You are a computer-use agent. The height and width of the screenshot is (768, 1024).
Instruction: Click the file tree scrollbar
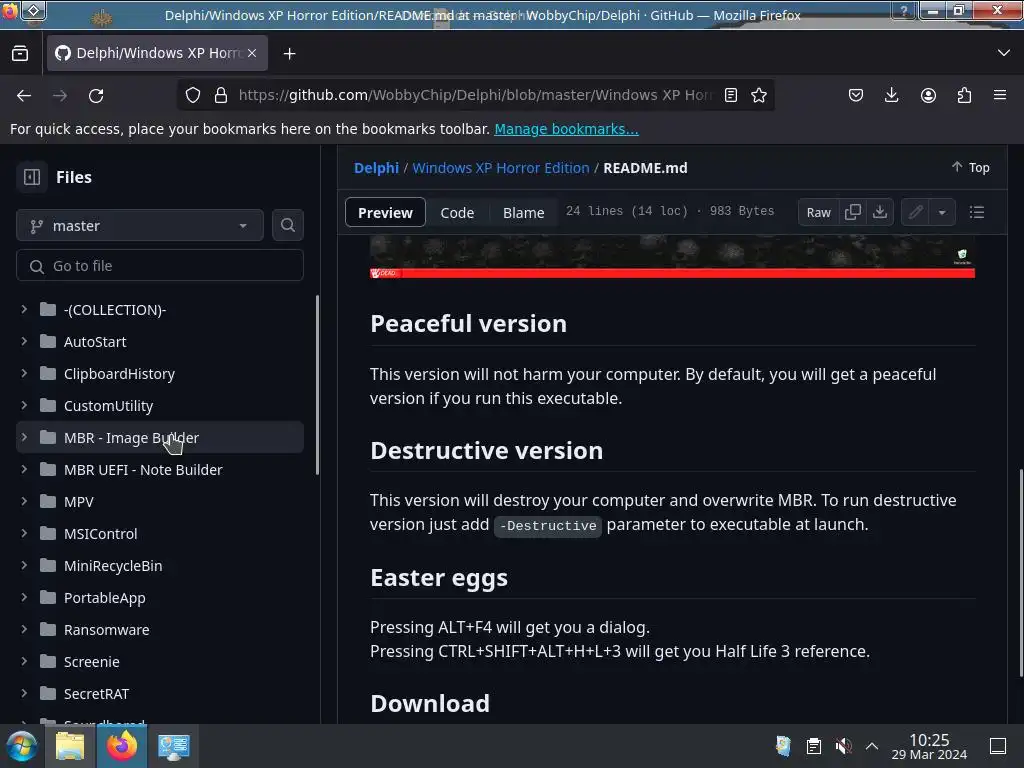pos(318,385)
